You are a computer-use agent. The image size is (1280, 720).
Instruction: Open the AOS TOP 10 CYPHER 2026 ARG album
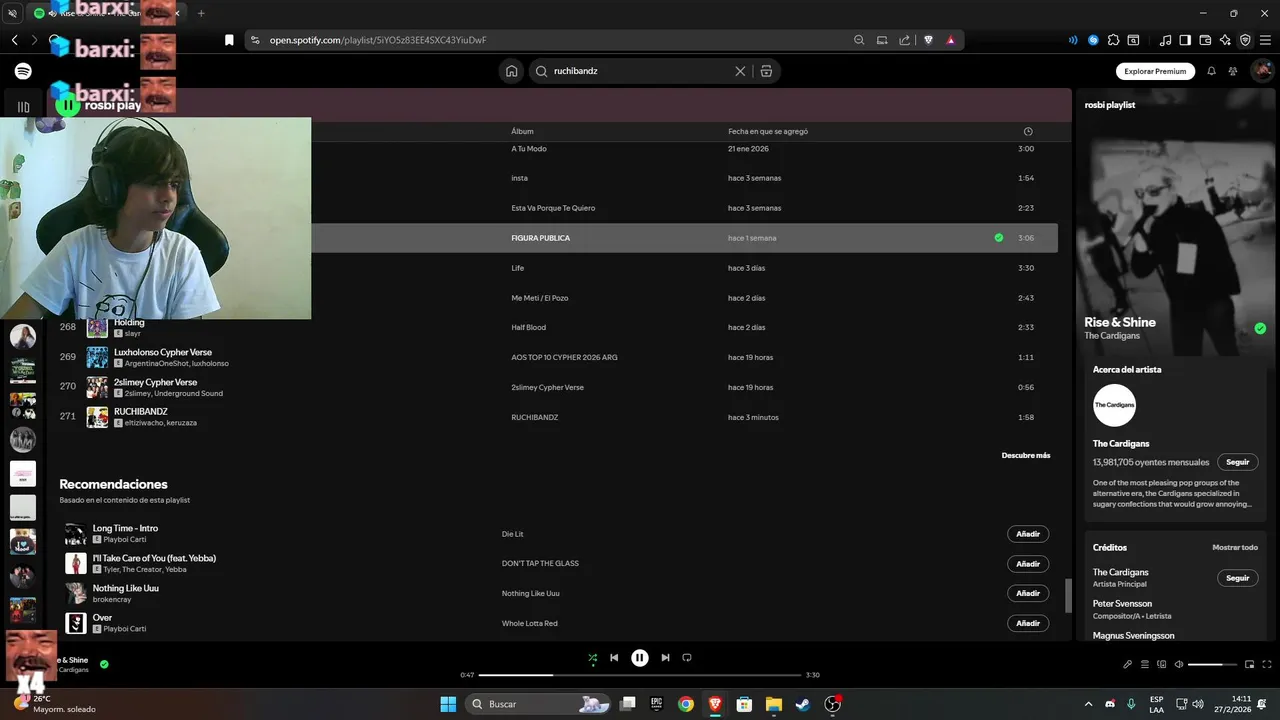[564, 357]
